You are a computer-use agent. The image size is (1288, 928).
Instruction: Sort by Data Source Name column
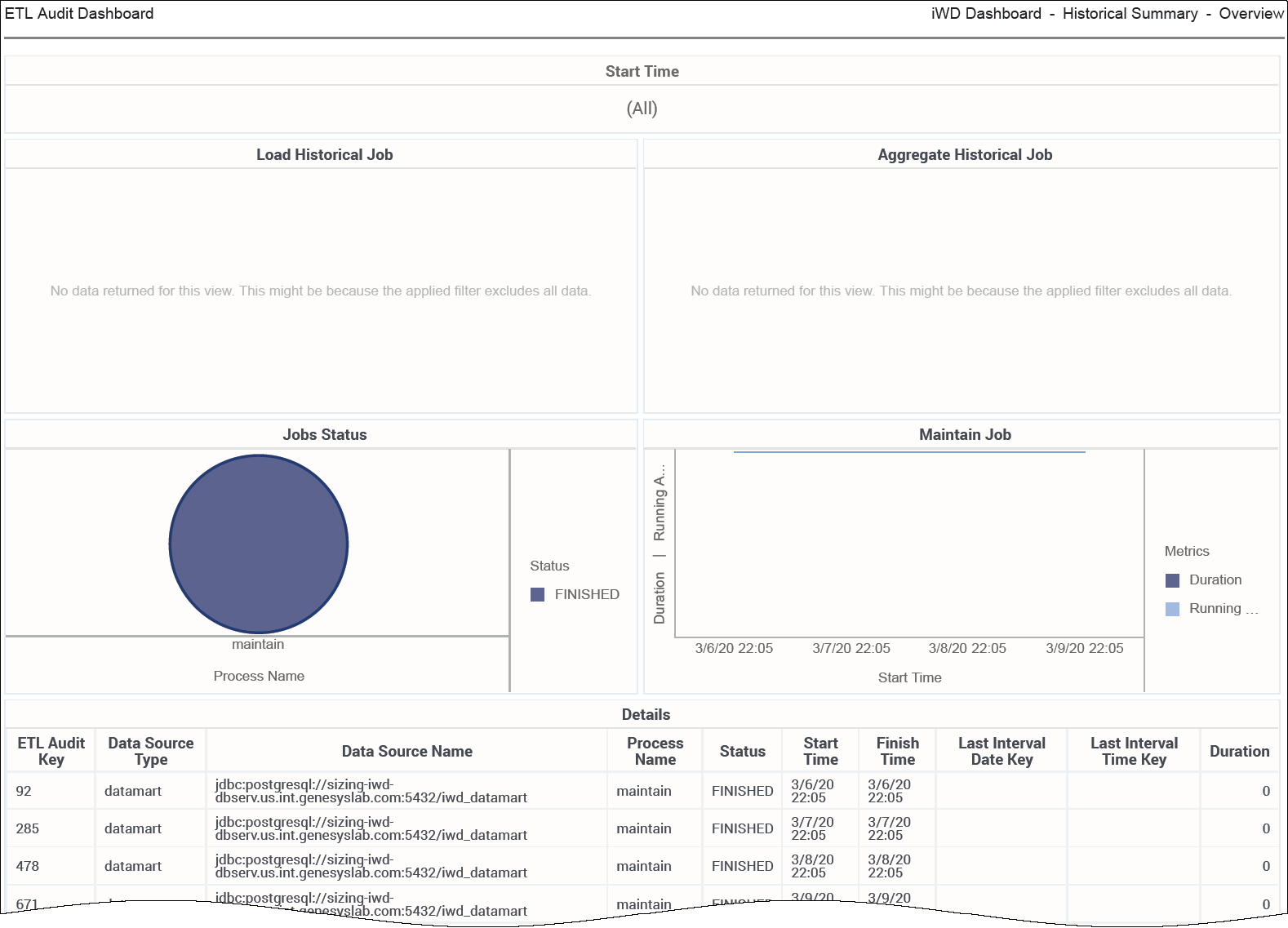tap(406, 751)
